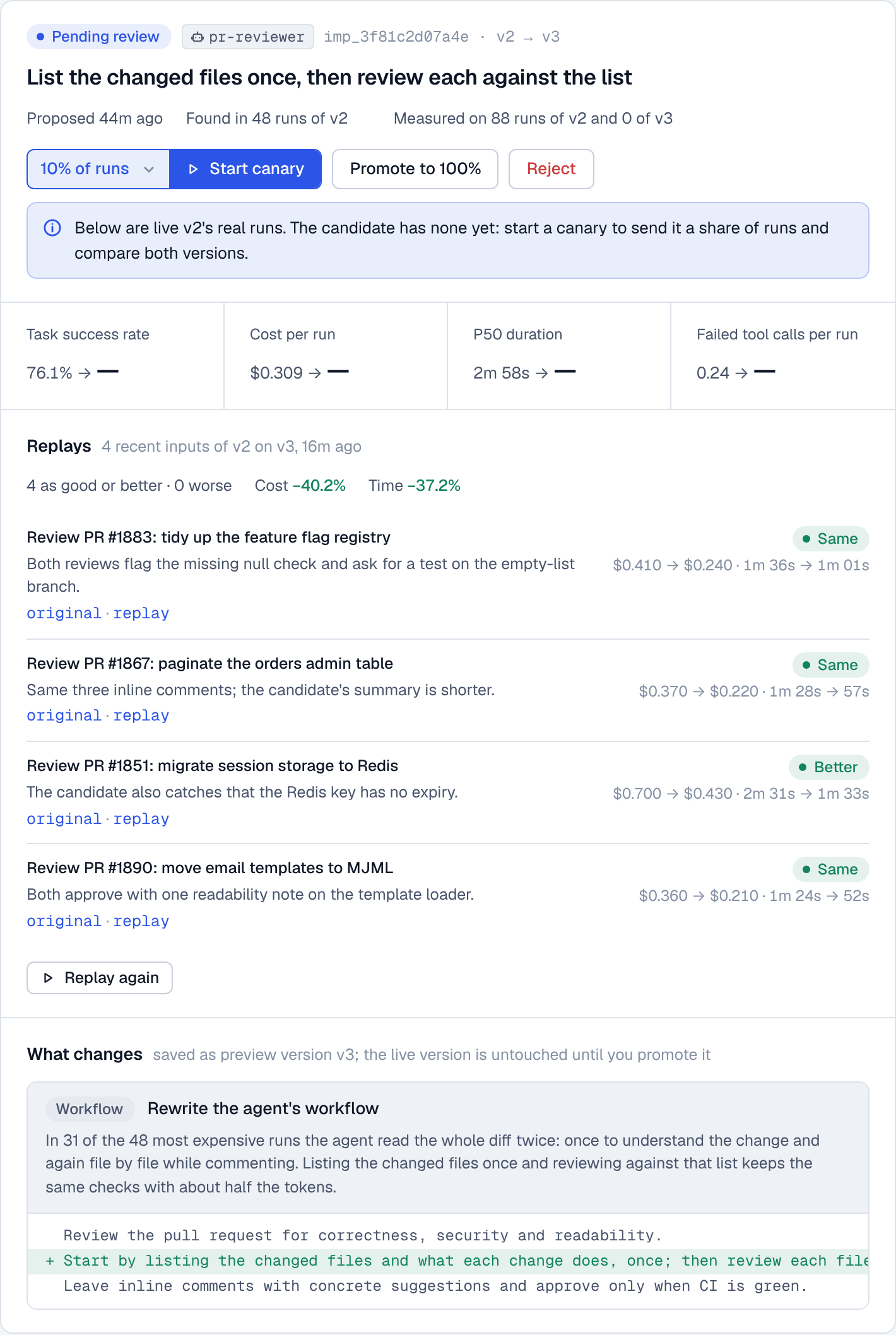The height and width of the screenshot is (1335, 896).
Task: Open replay run for PR #1851
Action: click(141, 819)
